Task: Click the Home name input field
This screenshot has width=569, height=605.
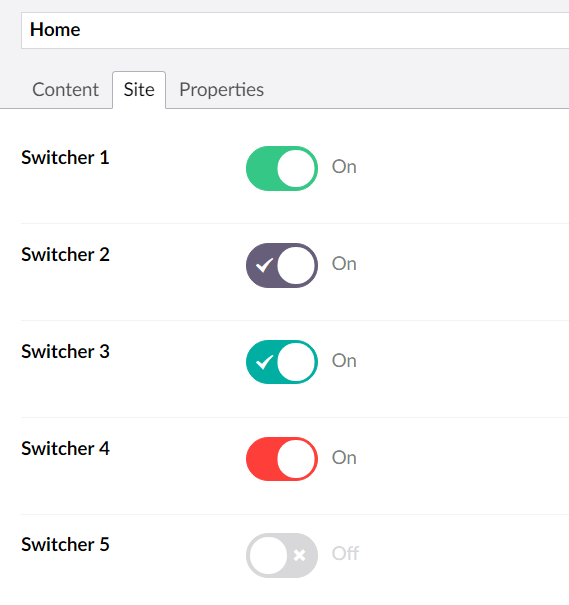Action: 295,30
